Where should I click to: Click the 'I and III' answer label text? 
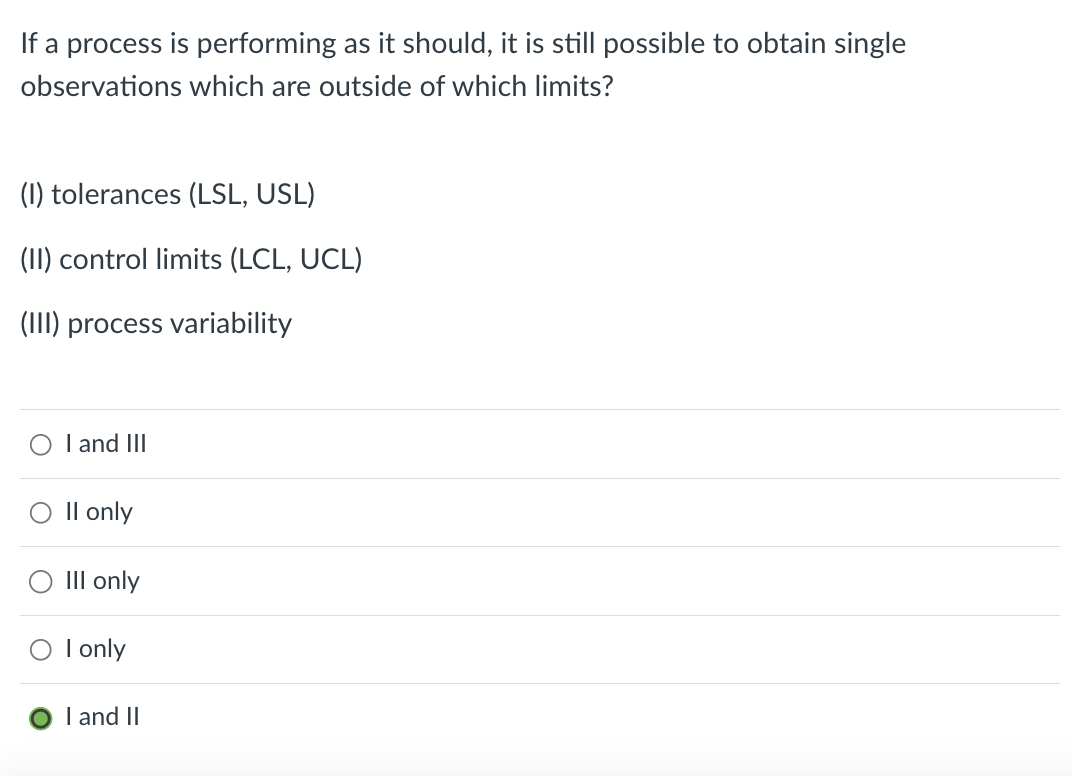pos(105,443)
